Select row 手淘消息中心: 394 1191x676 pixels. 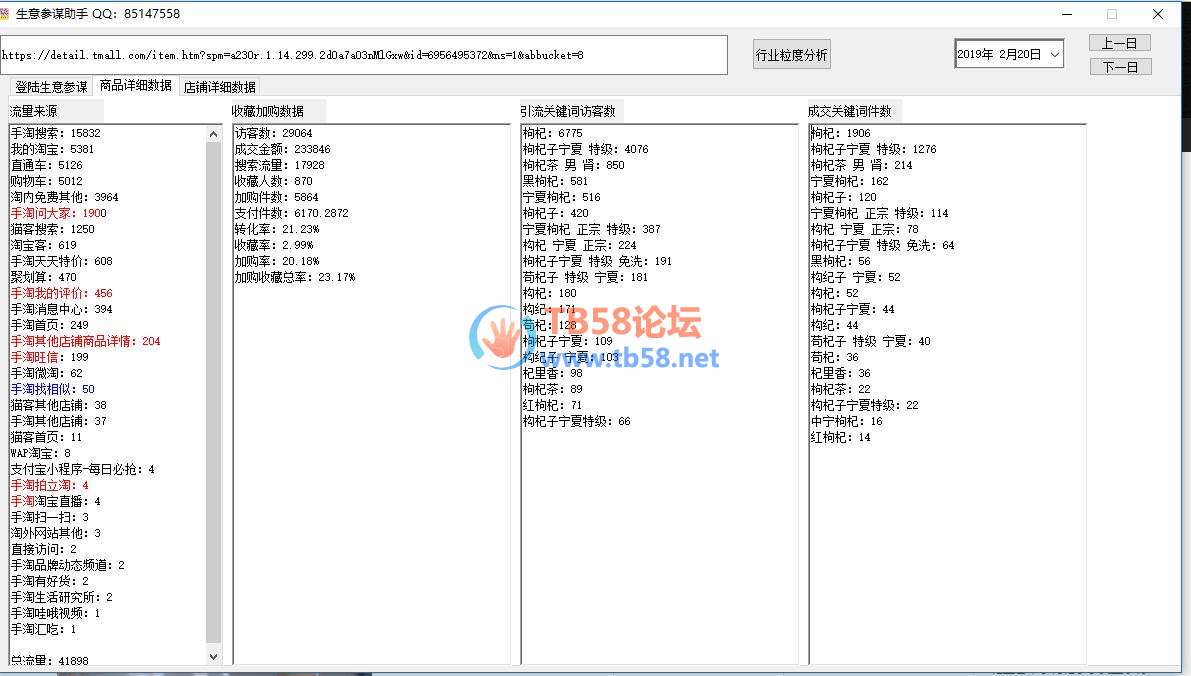coord(62,309)
